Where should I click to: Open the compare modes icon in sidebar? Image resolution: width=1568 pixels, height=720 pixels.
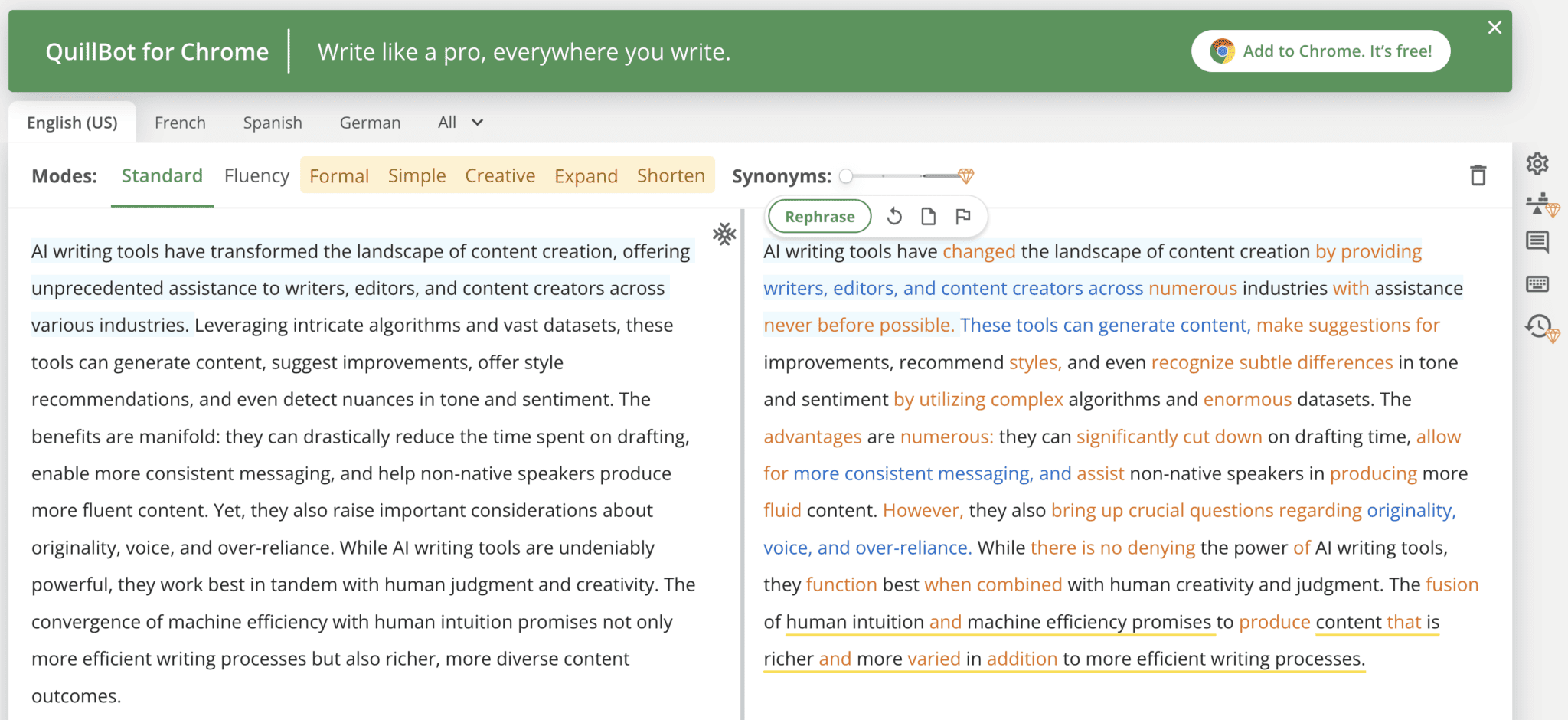(x=1540, y=205)
